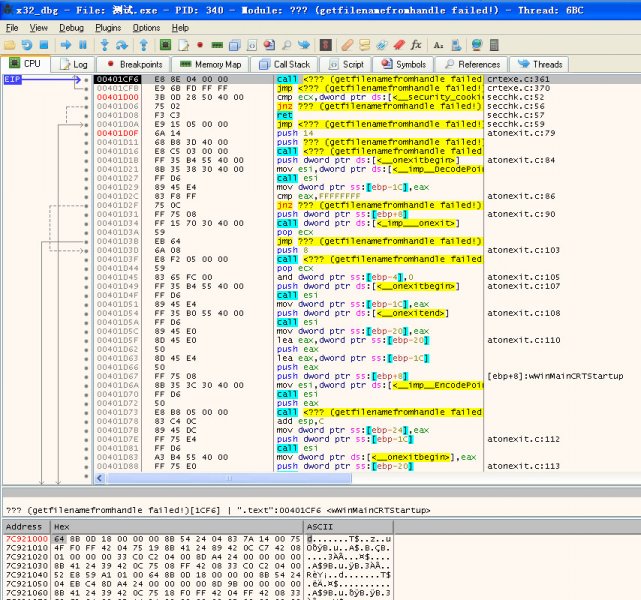Toggle breakpoint bullet at address 00401D1B
This screenshot has width=641, height=600.
click(86, 160)
